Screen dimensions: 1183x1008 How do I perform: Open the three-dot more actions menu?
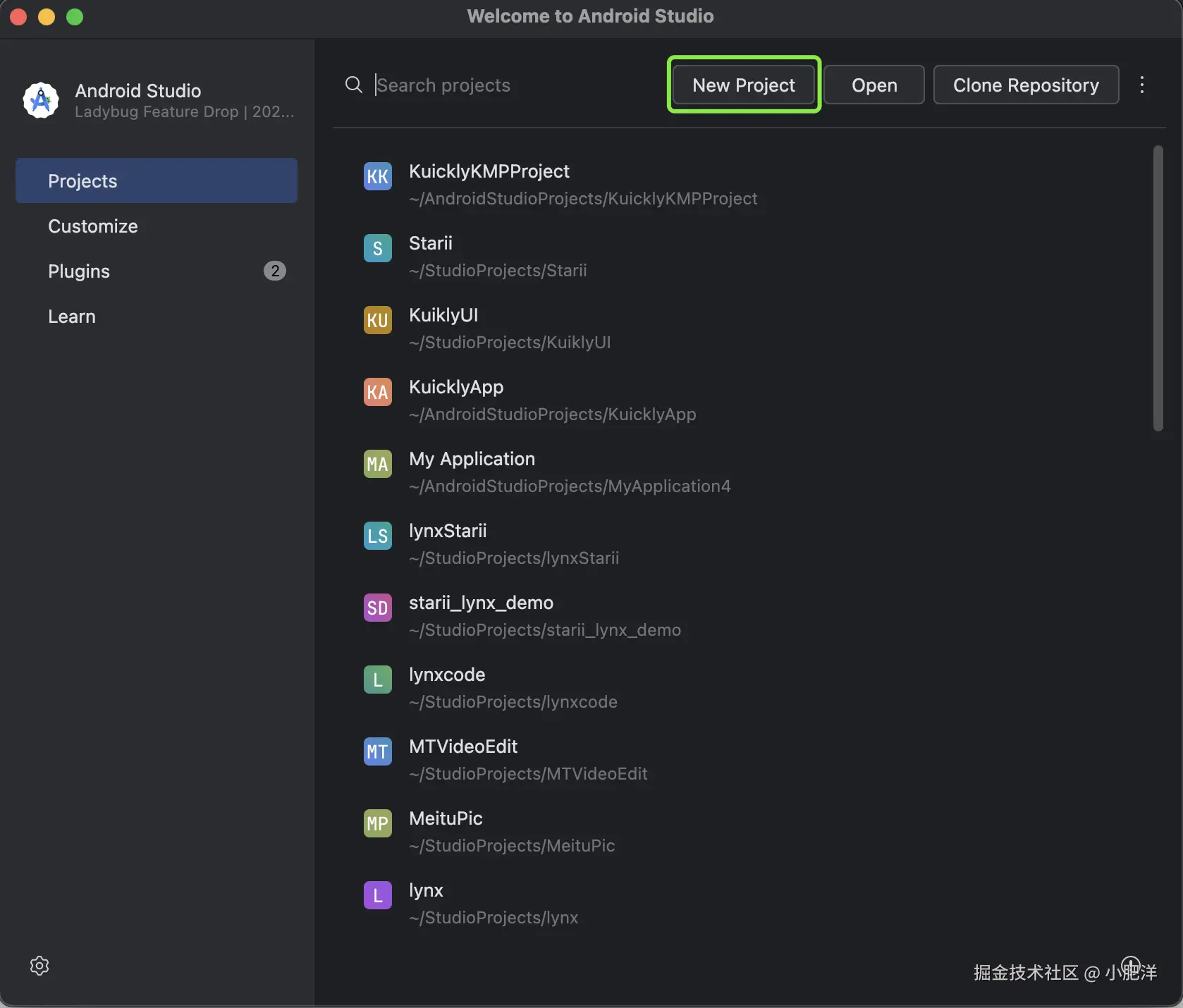coord(1142,85)
